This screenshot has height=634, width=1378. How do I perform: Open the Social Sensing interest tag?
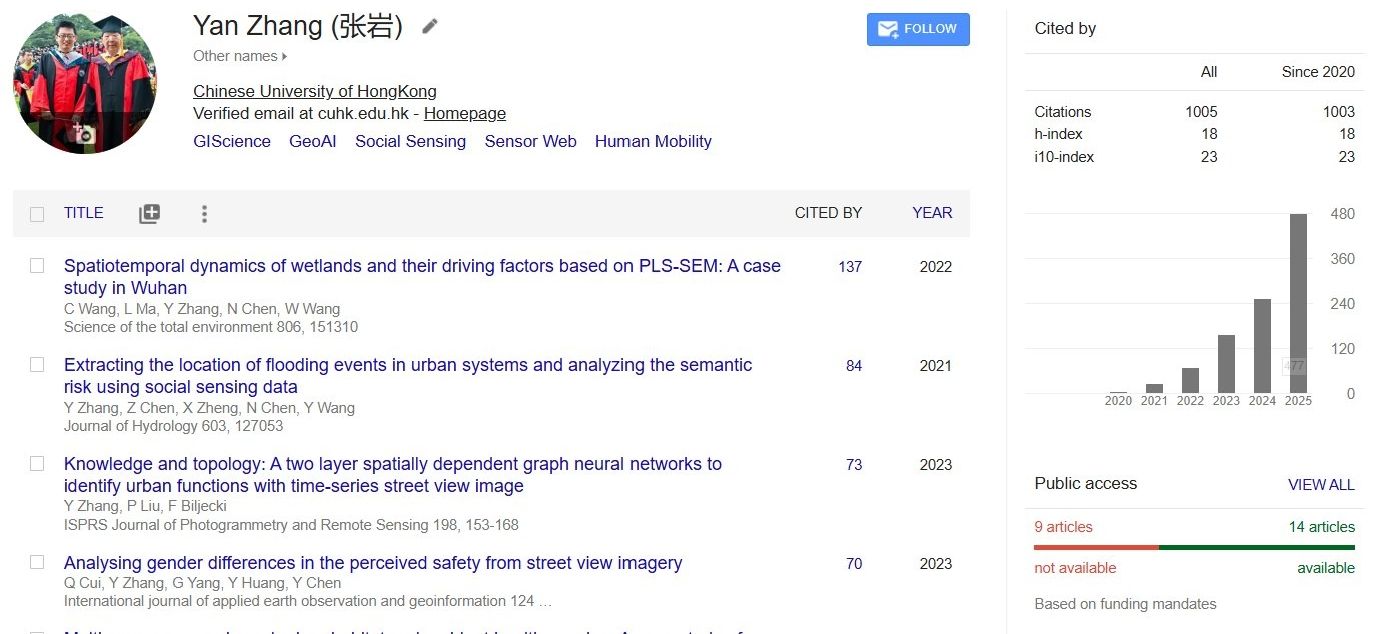pyautogui.click(x=410, y=142)
